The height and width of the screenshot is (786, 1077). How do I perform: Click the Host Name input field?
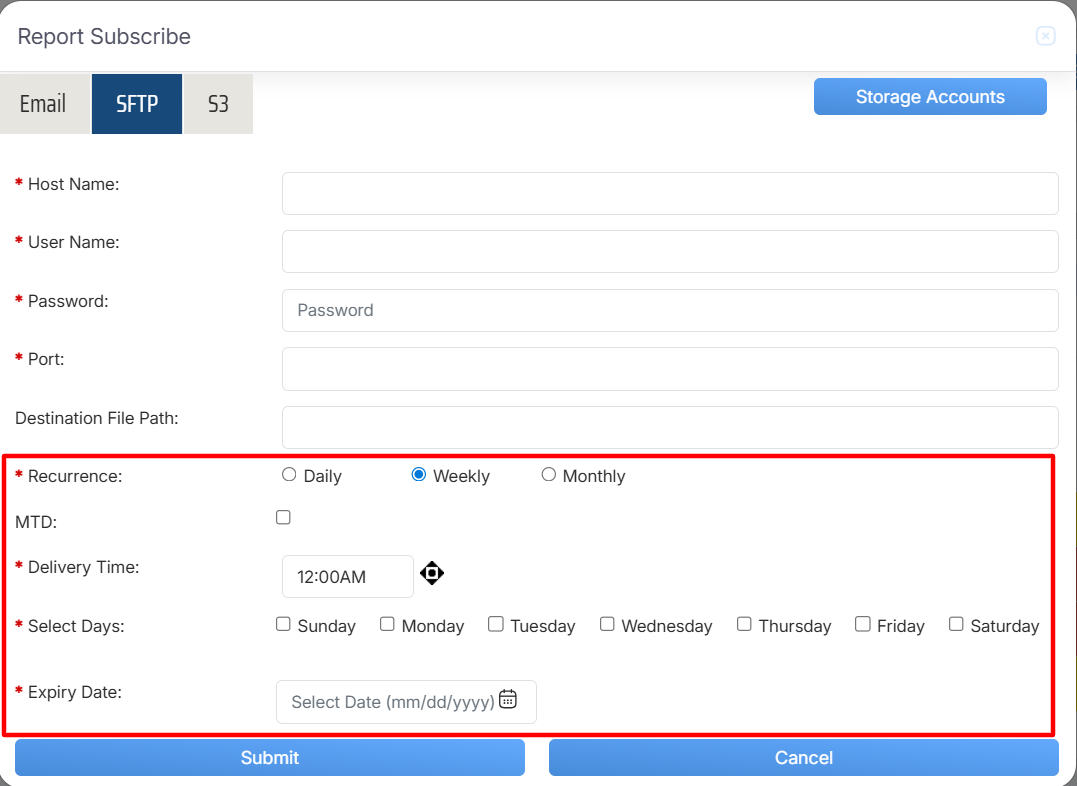(x=670, y=193)
